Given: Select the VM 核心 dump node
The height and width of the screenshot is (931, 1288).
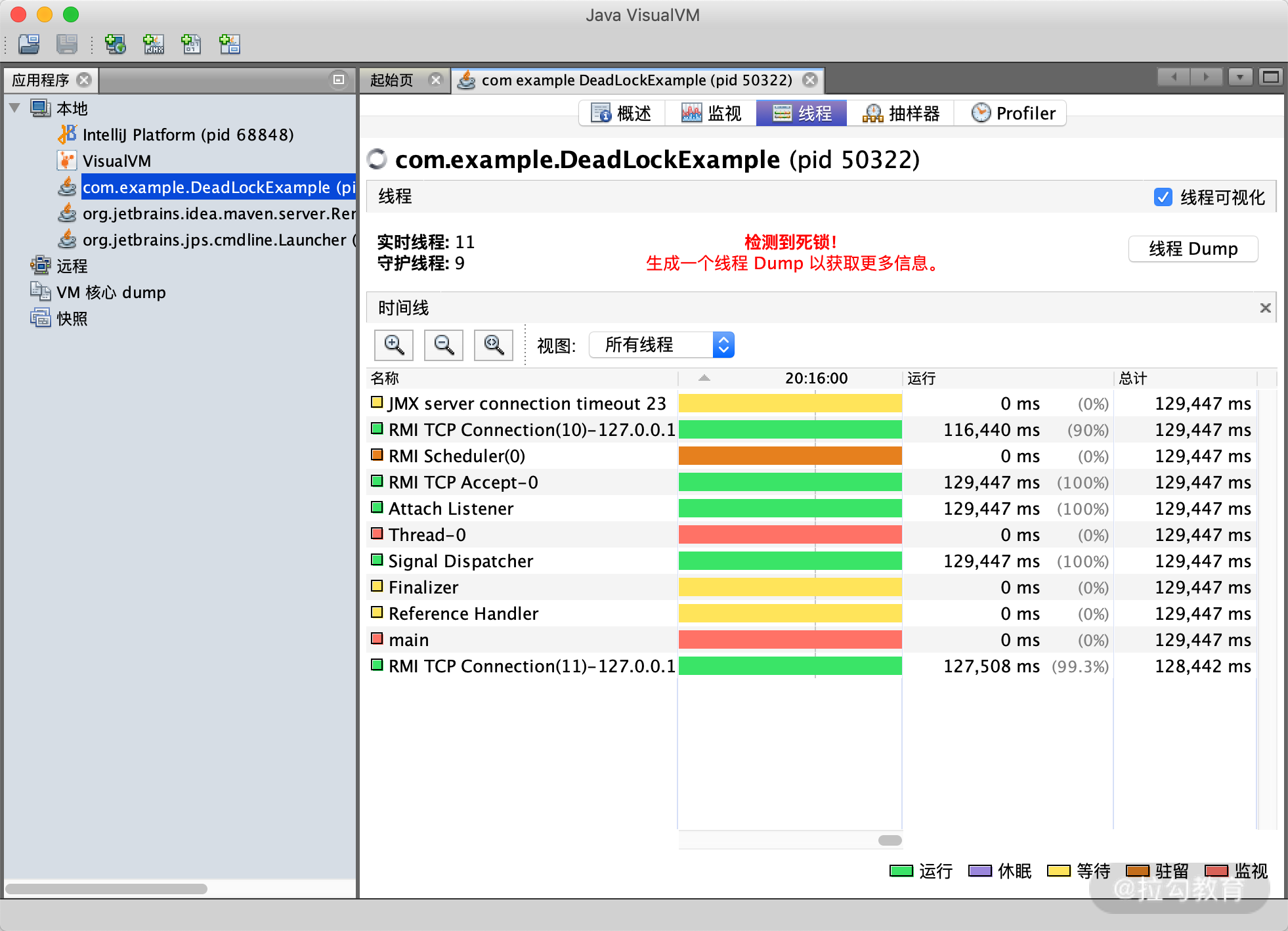Looking at the screenshot, I should pyautogui.click(x=98, y=292).
